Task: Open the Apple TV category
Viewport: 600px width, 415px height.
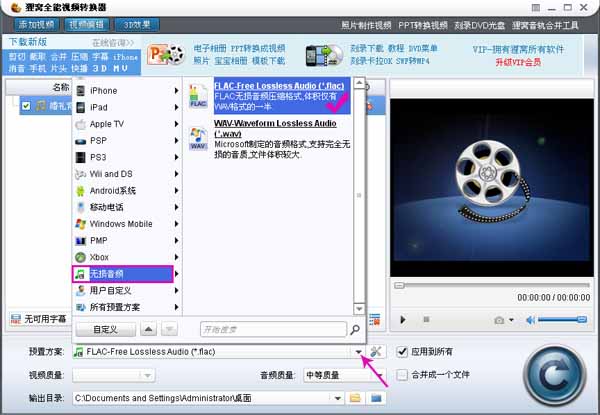Action: tap(127, 124)
